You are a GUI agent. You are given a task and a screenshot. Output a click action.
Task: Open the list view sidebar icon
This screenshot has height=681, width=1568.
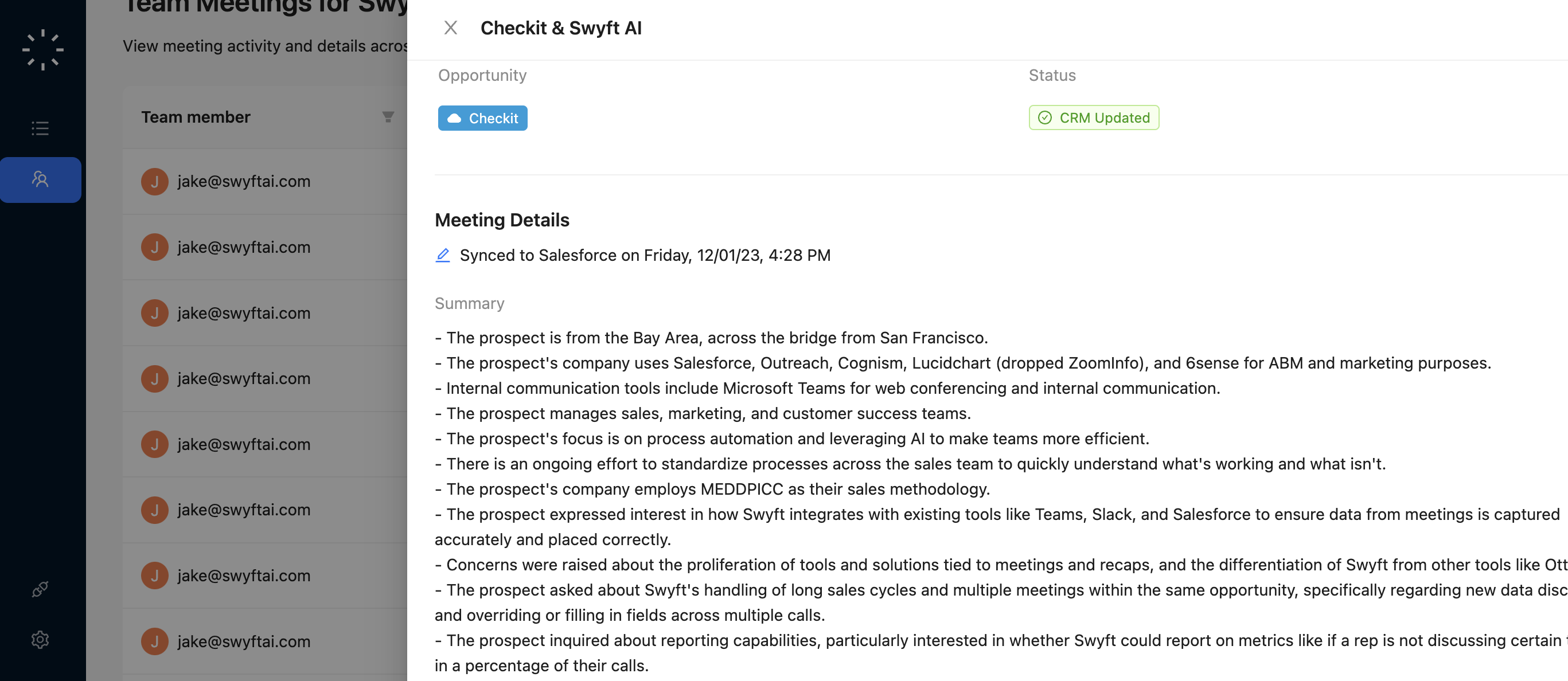[x=40, y=128]
